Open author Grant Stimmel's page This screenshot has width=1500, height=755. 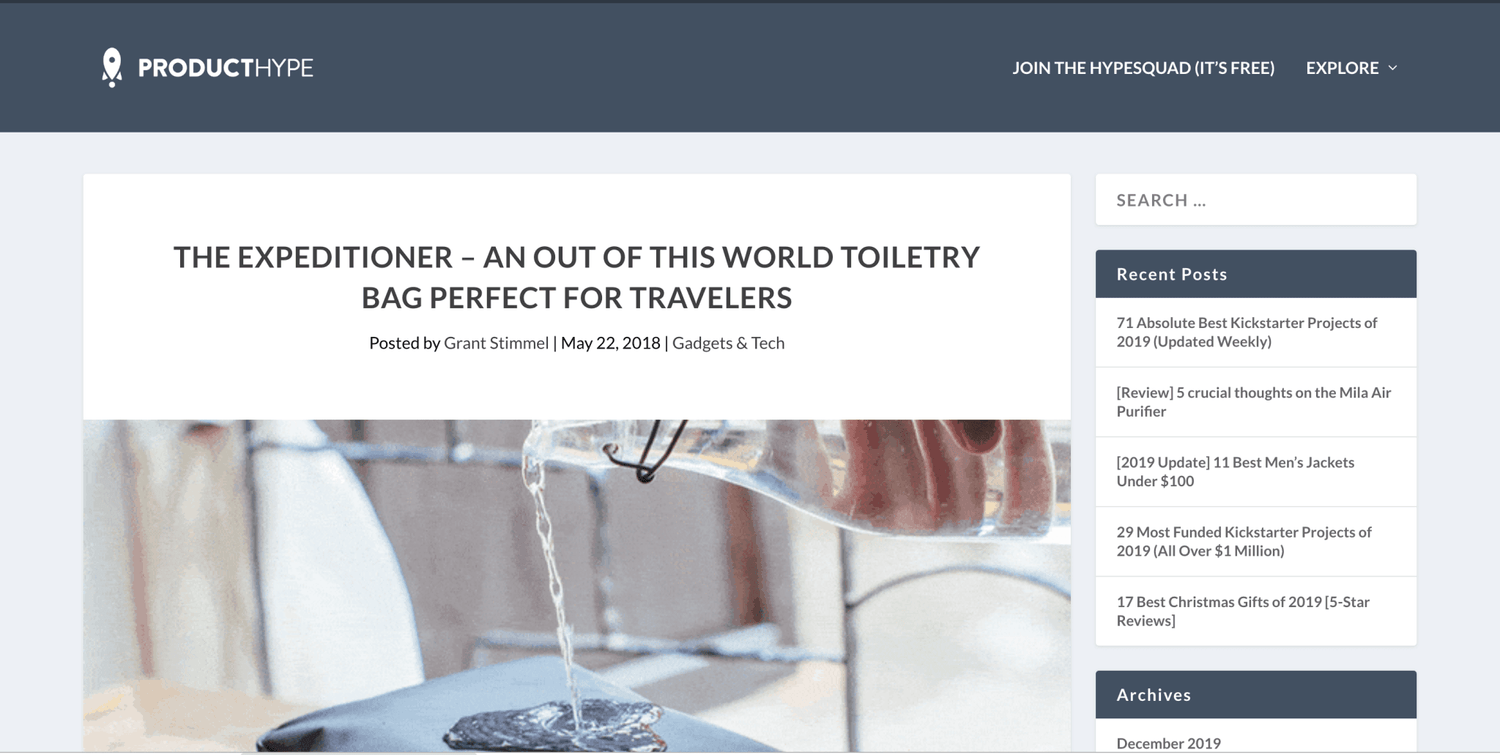point(496,343)
